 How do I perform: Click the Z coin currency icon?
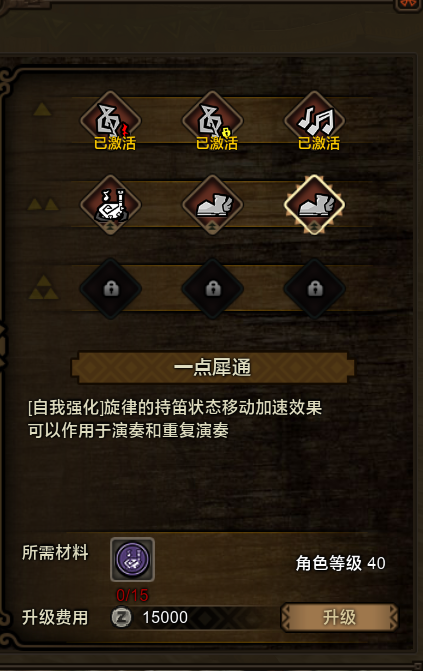click(122, 617)
